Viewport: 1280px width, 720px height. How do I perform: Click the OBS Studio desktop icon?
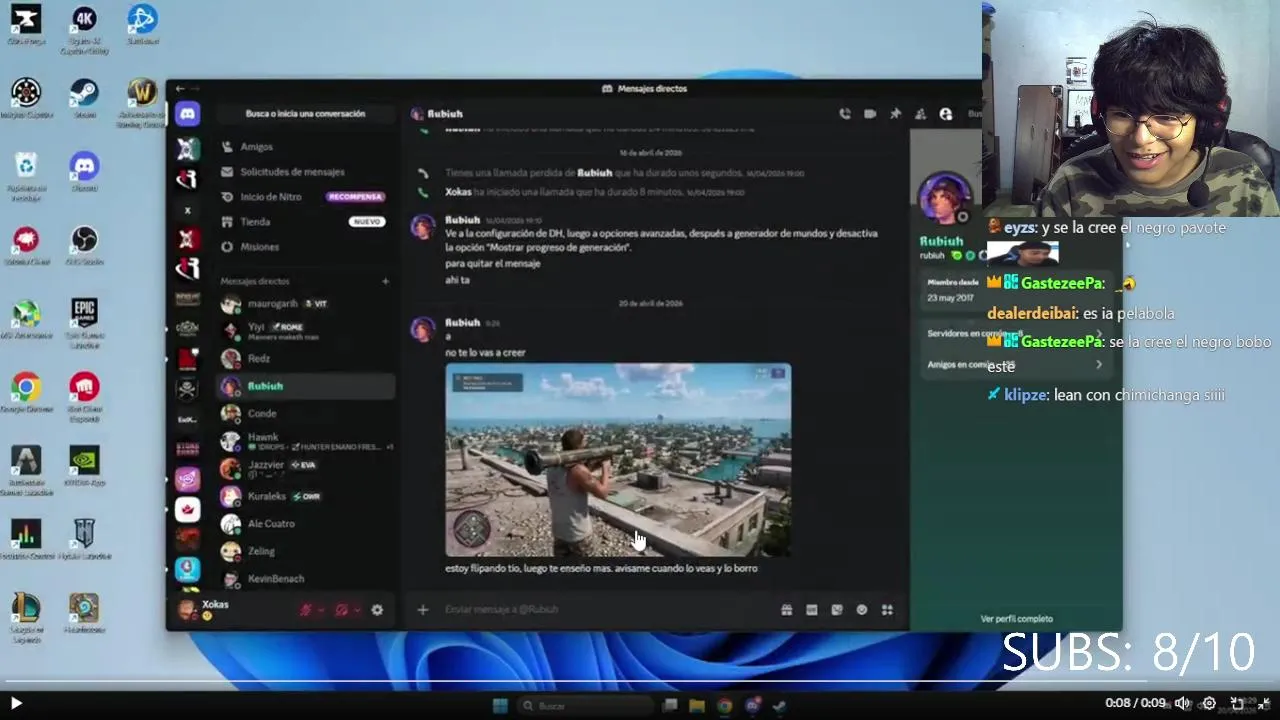[x=84, y=246]
